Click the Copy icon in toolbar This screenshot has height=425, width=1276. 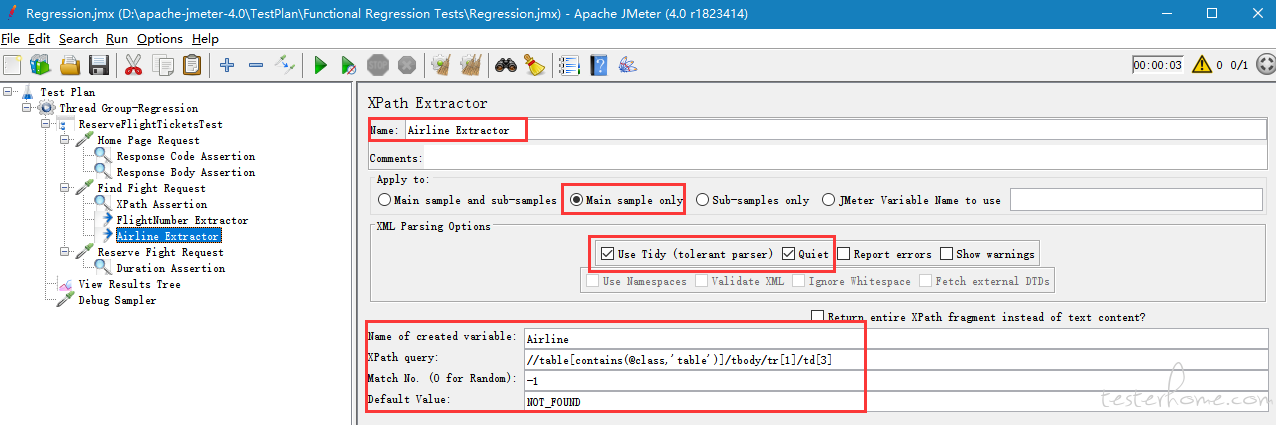point(162,65)
